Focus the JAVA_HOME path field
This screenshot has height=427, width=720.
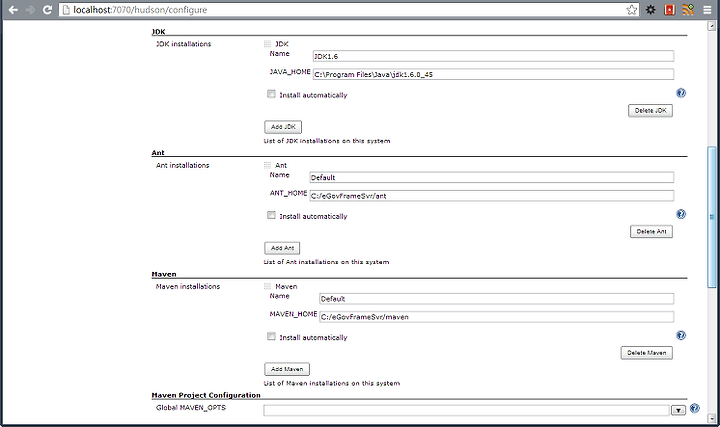[x=493, y=74]
